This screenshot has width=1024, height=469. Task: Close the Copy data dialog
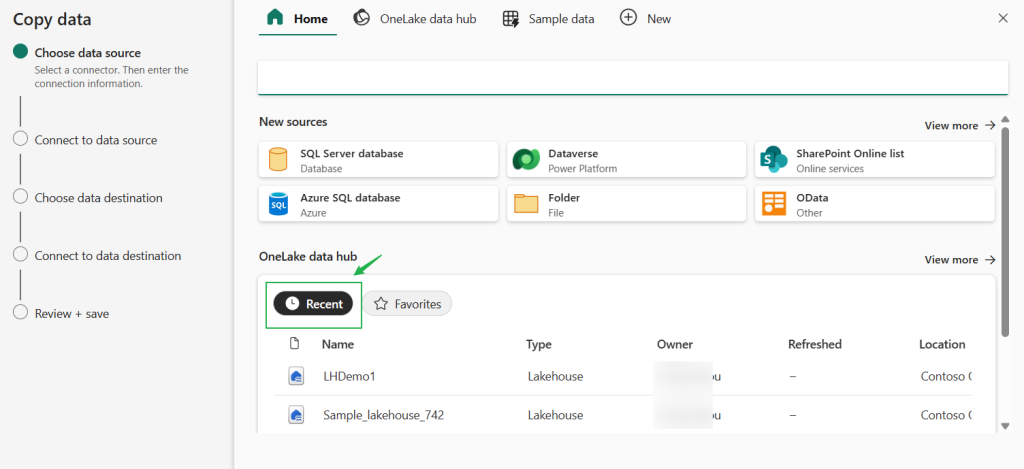1003,18
